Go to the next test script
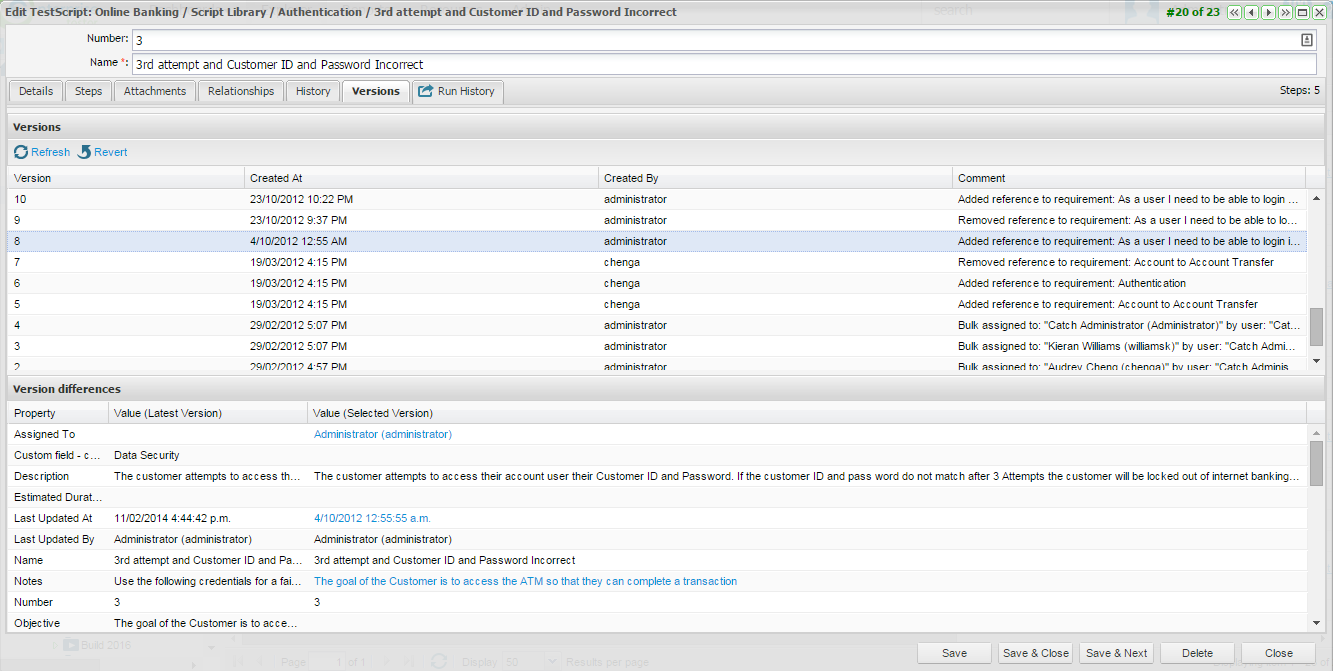Image resolution: width=1333 pixels, height=671 pixels. click(1268, 12)
